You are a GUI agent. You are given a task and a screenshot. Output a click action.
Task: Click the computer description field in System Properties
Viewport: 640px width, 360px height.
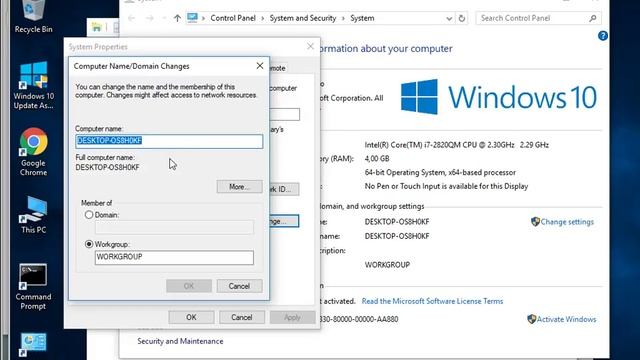point(284,114)
